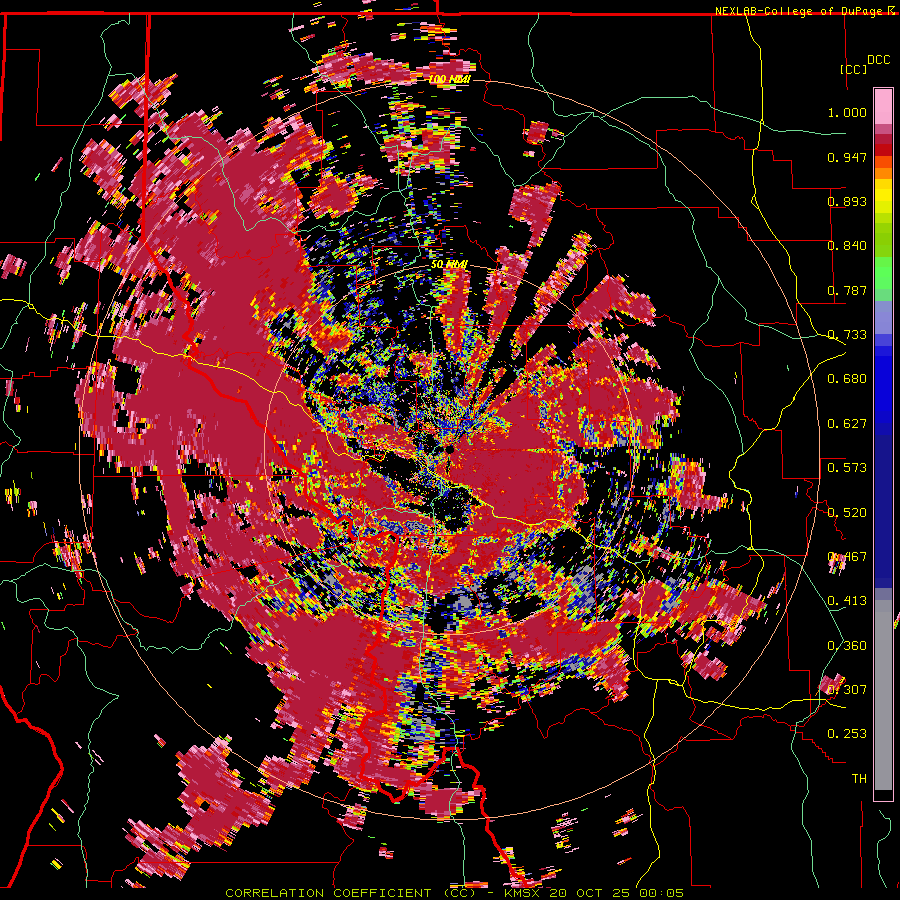Select the 0.573 scale value
The width and height of the screenshot is (900, 900).
[x=847, y=468]
